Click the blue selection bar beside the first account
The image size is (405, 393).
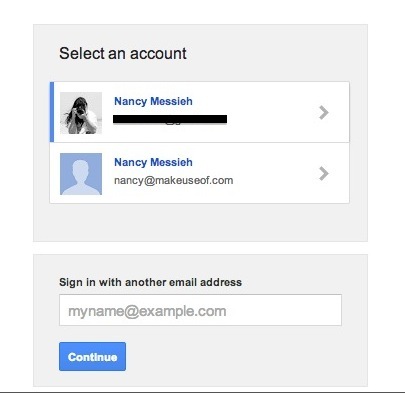click(x=52, y=112)
